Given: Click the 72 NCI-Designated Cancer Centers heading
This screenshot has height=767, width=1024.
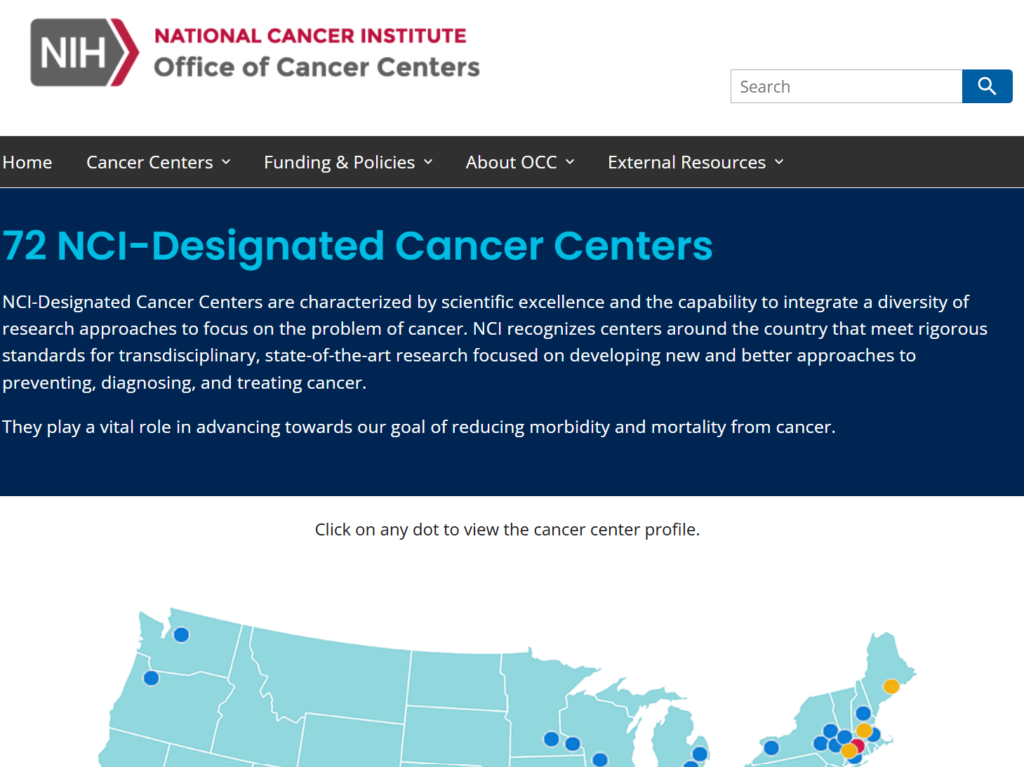Looking at the screenshot, I should pyautogui.click(x=357, y=246).
